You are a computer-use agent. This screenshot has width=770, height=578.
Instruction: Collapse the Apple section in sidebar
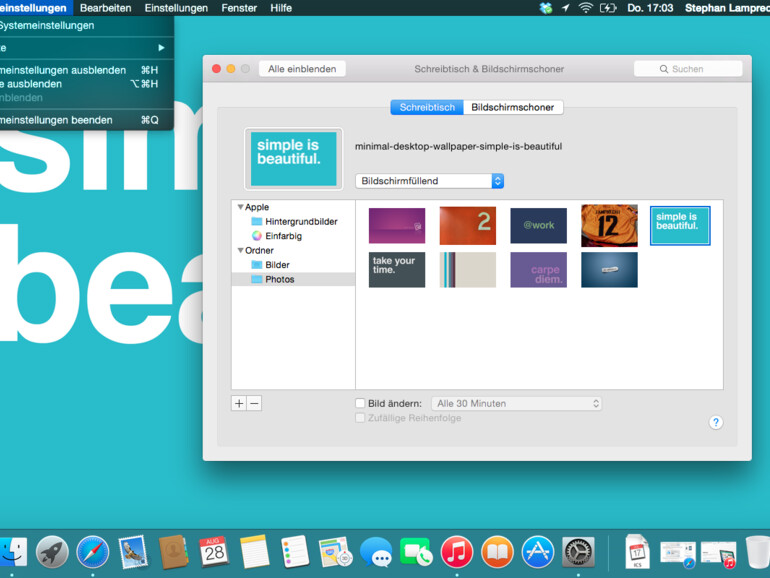[240, 207]
